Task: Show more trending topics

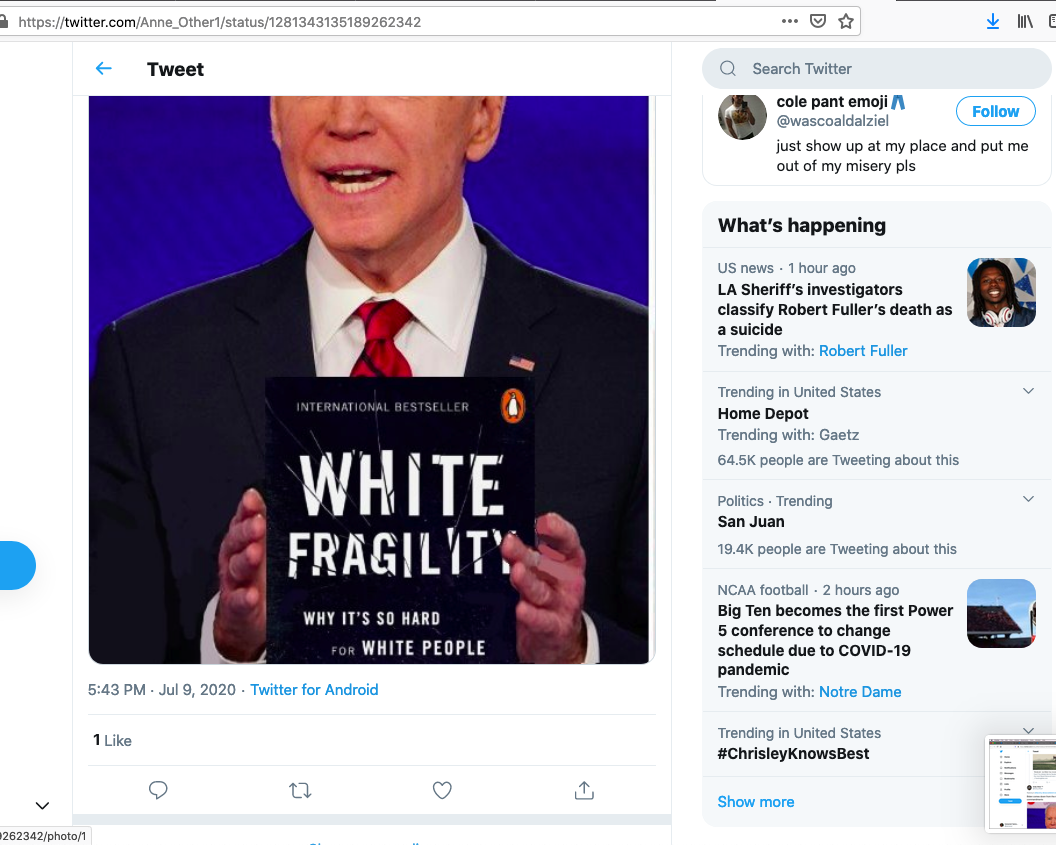Action: (x=756, y=802)
